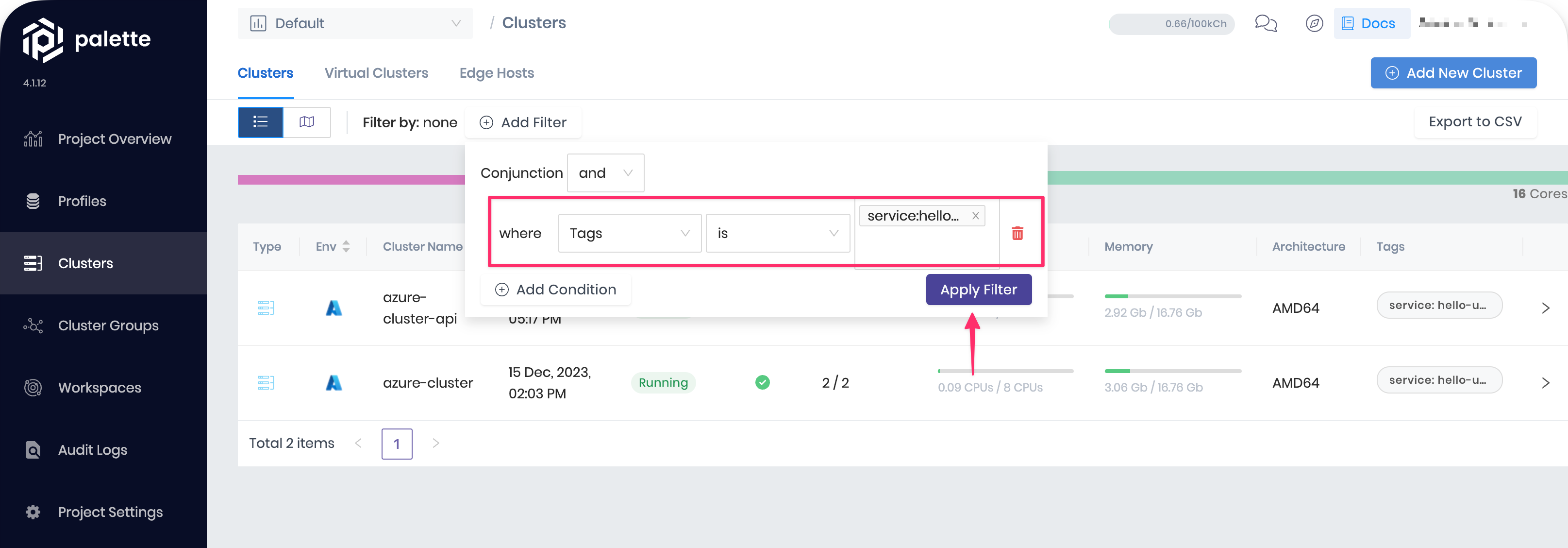The image size is (1568, 548).
Task: Select the Clusters tab
Action: click(x=266, y=73)
